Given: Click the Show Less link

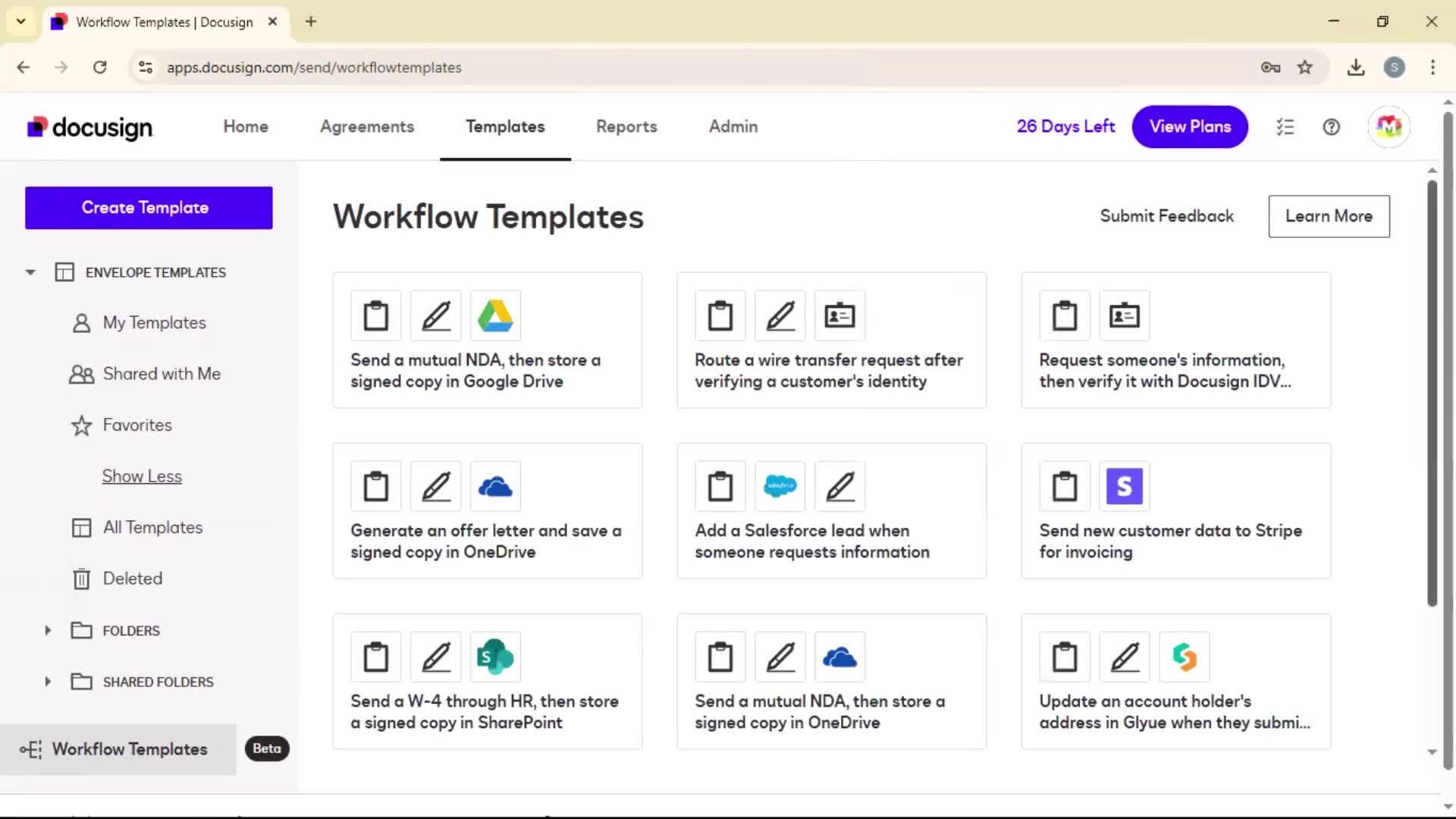Looking at the screenshot, I should tap(142, 476).
